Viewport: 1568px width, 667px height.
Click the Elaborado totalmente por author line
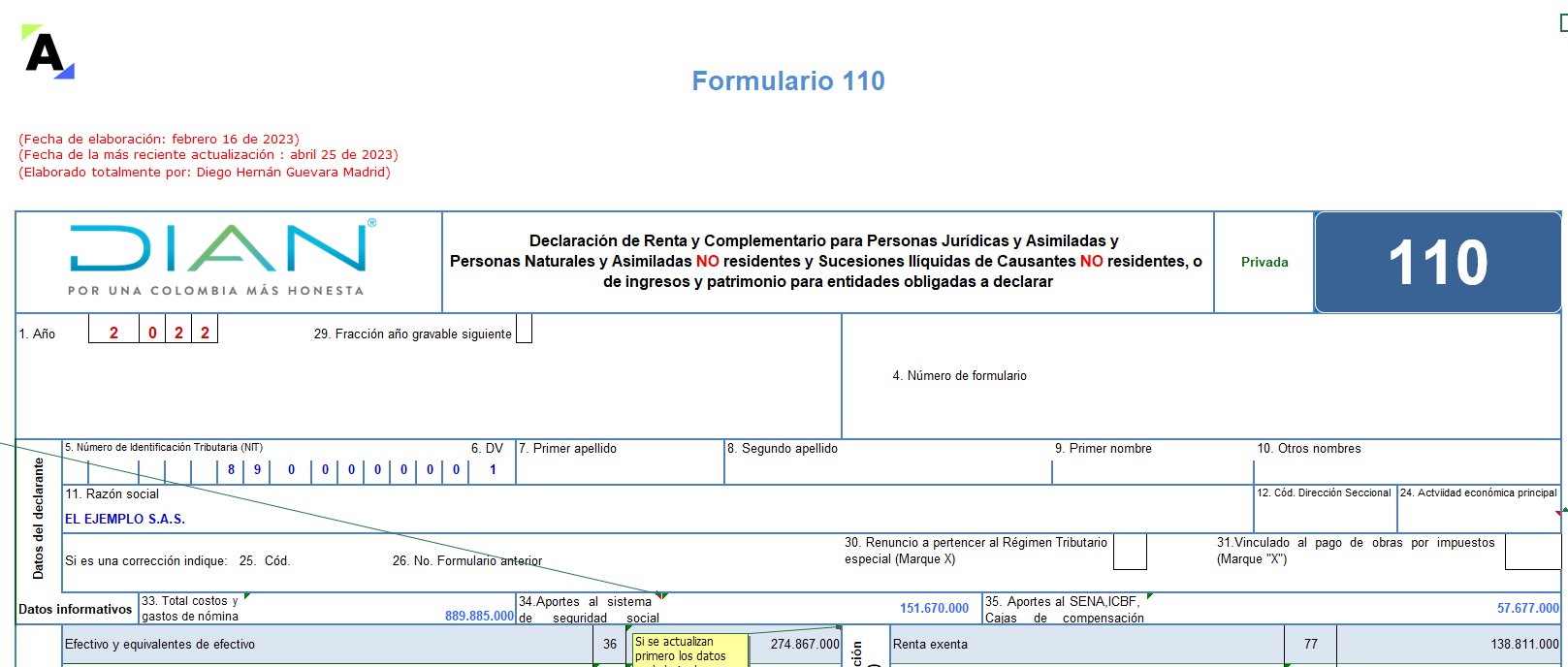point(205,172)
